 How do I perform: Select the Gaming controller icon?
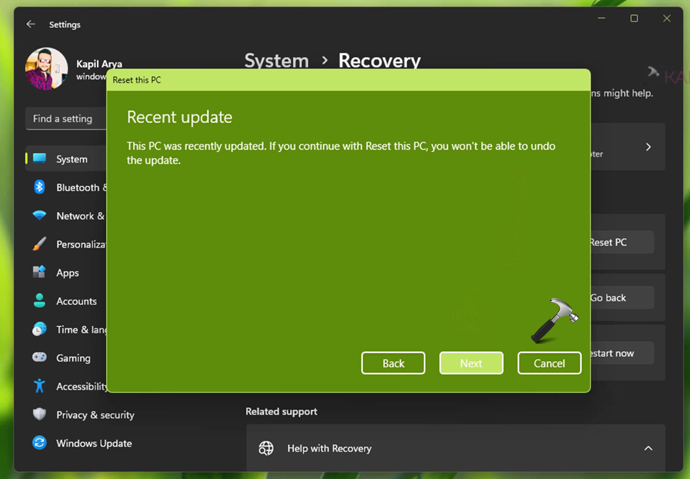(40, 357)
